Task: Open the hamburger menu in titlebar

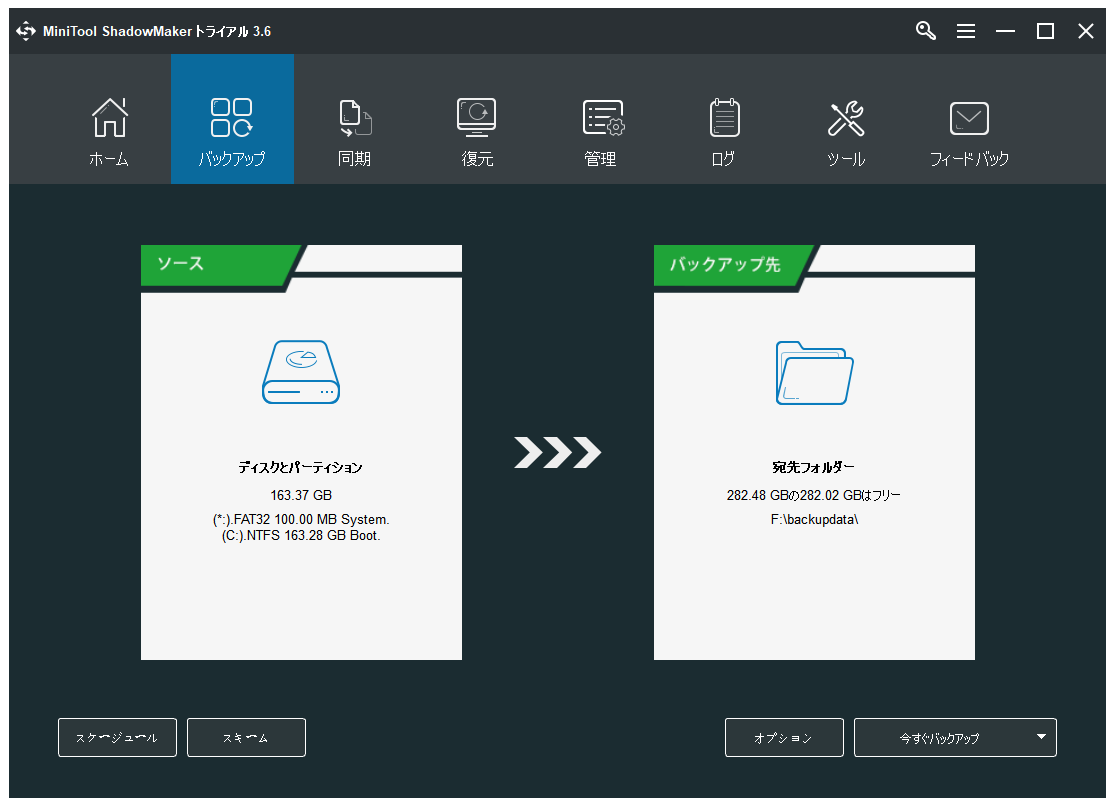Action: coord(966,31)
